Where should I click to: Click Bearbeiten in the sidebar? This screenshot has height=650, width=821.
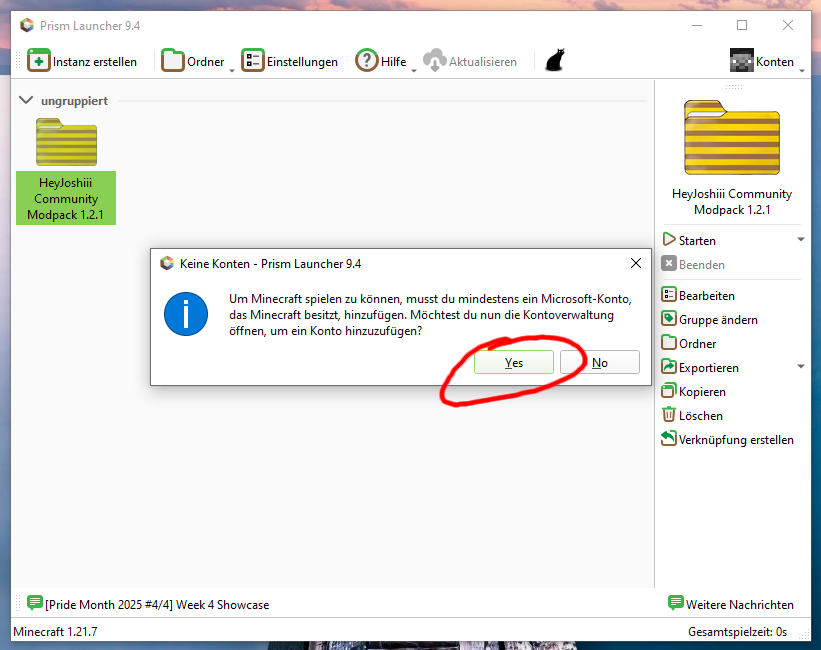click(706, 295)
